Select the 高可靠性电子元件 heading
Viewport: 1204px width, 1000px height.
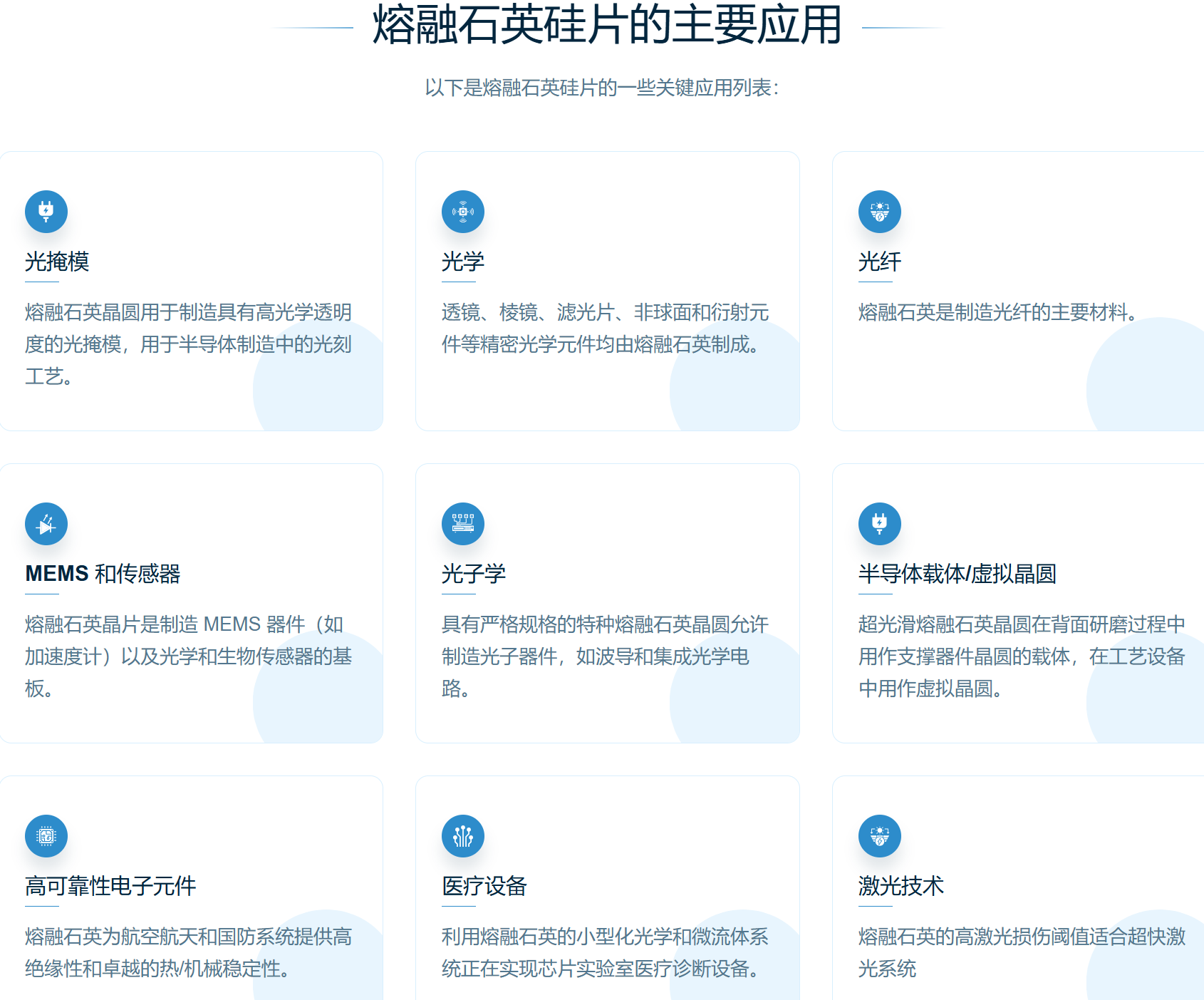[110, 886]
